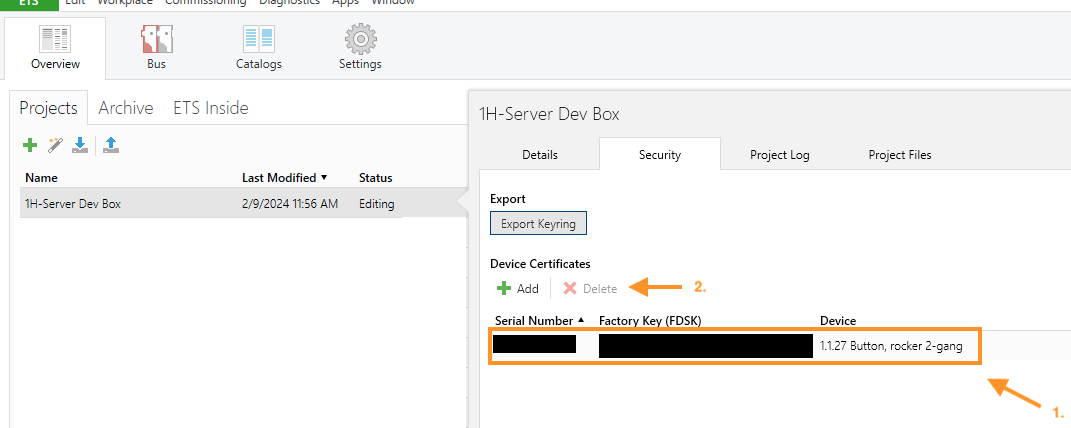Open the Project Files tab

(x=900, y=154)
